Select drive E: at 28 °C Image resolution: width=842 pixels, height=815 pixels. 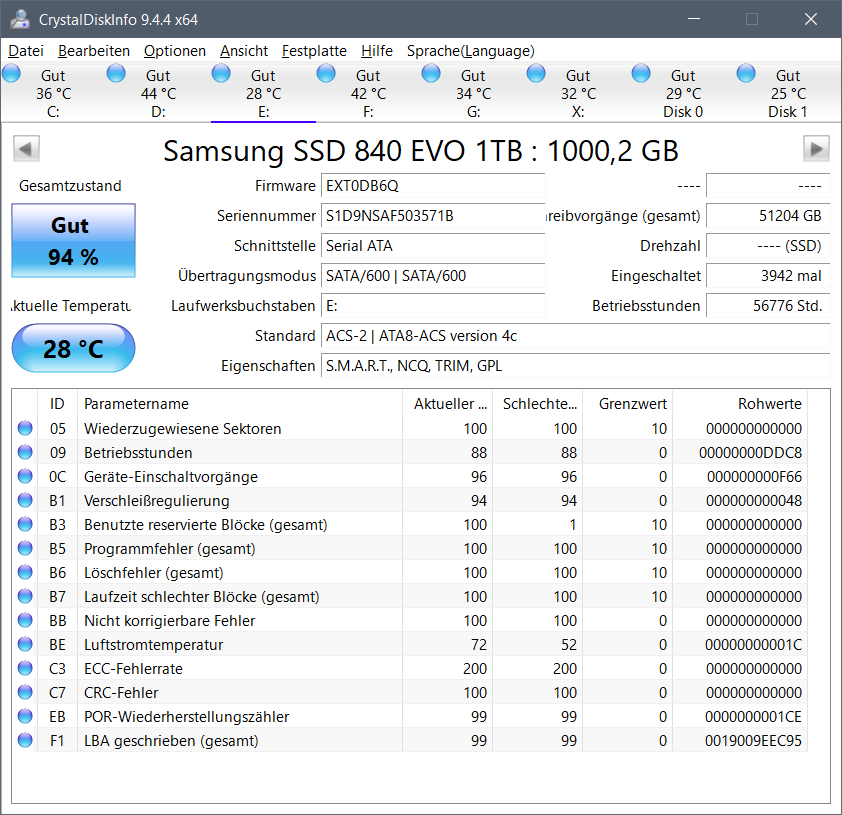point(263,93)
